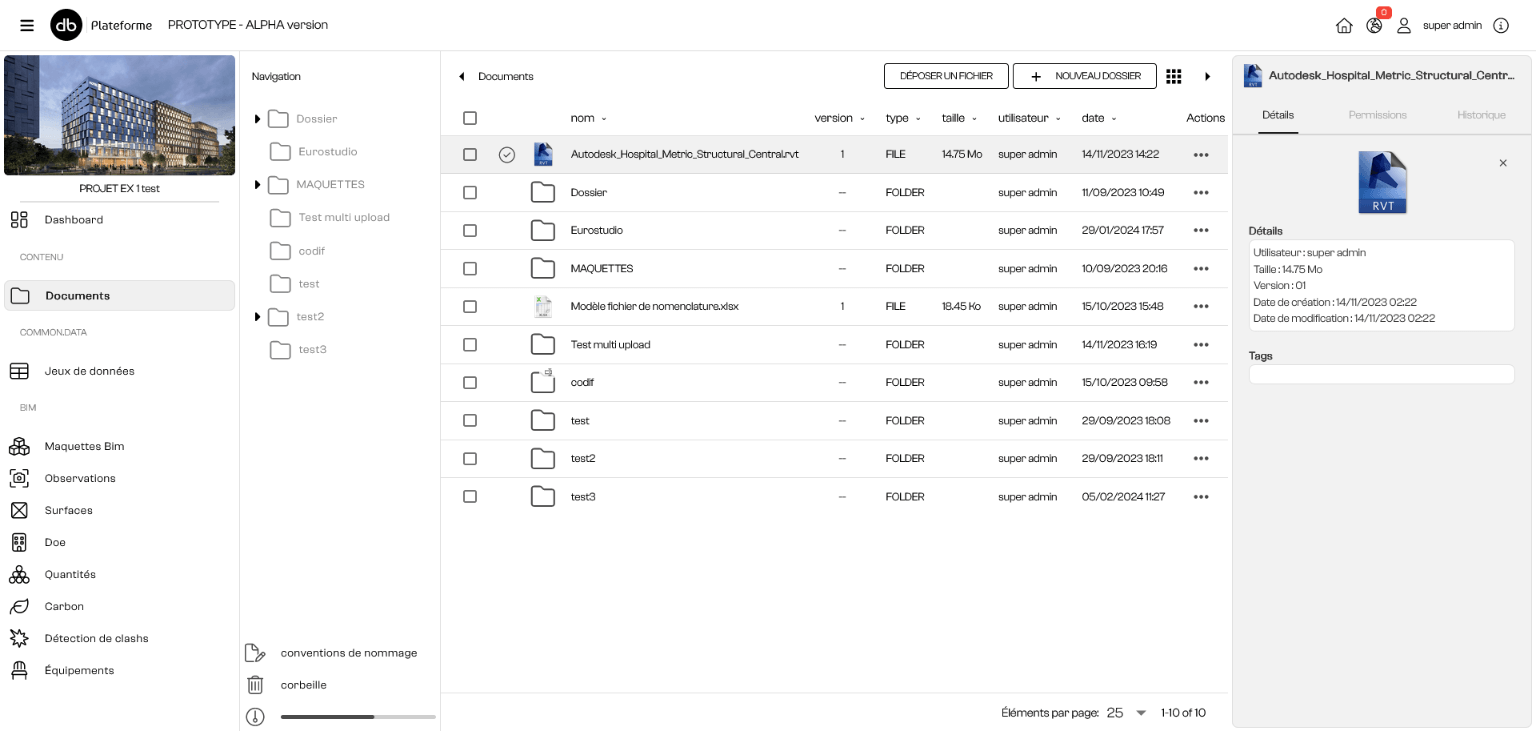Tick the checkbox for MAQUETTES row

point(470,269)
